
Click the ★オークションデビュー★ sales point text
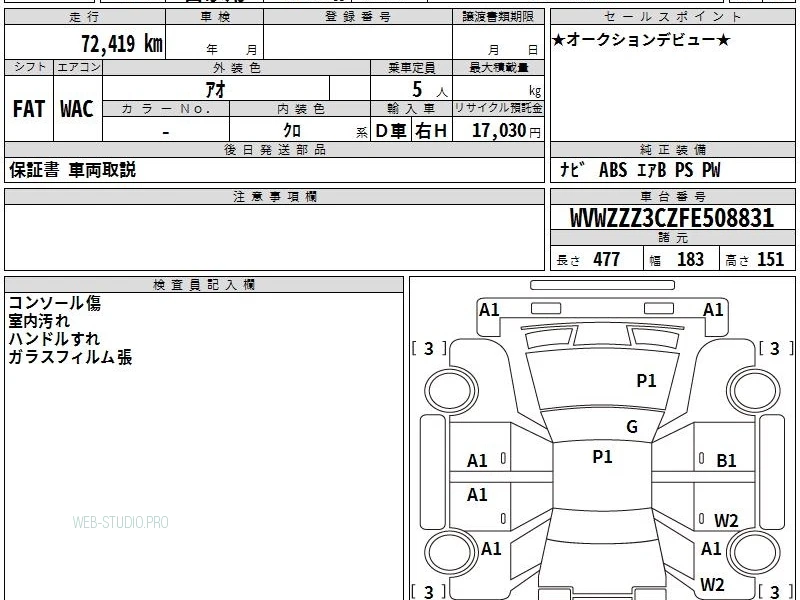(641, 40)
